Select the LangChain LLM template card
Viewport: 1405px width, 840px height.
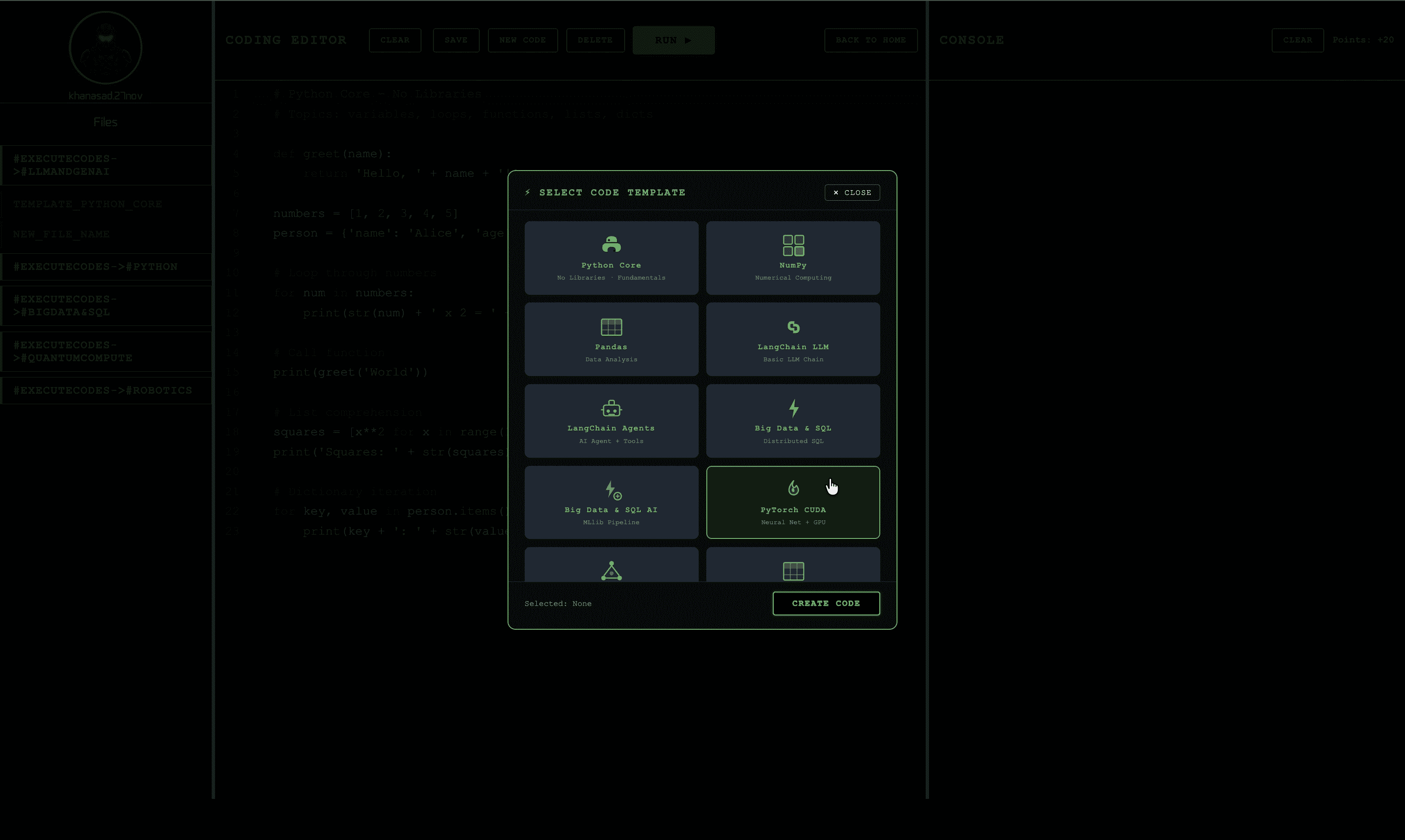793,339
